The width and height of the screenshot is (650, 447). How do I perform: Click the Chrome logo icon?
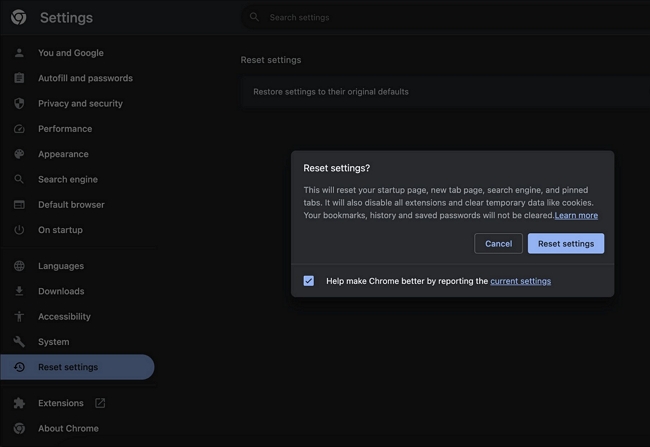point(19,18)
